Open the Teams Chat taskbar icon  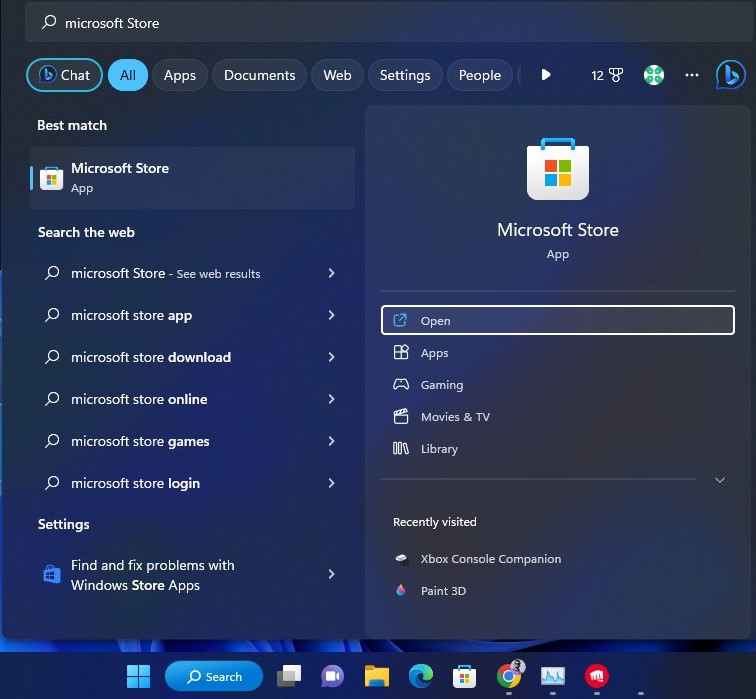[x=333, y=676]
